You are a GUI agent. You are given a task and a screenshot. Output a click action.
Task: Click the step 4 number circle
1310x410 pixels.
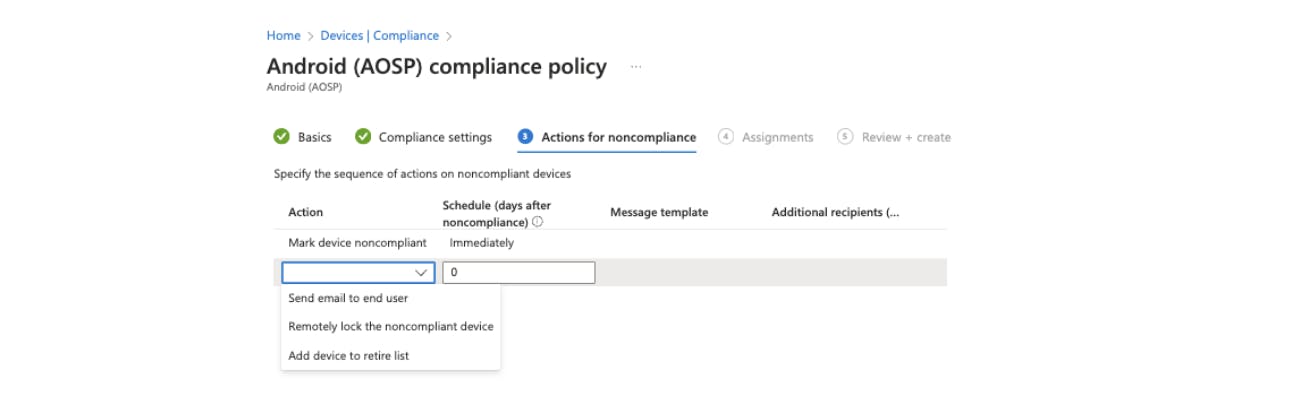[726, 137]
